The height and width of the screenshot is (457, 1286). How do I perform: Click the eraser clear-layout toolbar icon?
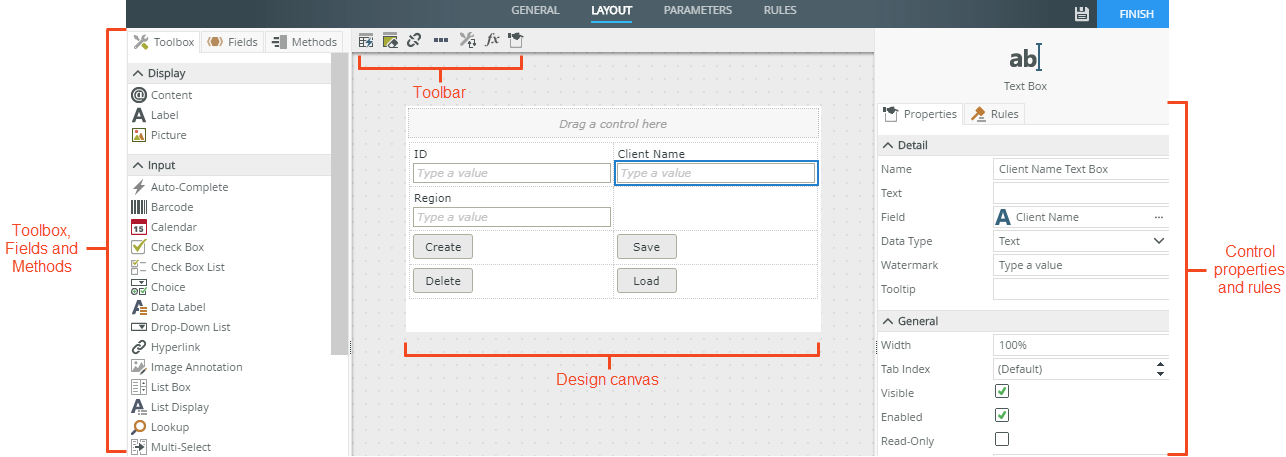390,41
